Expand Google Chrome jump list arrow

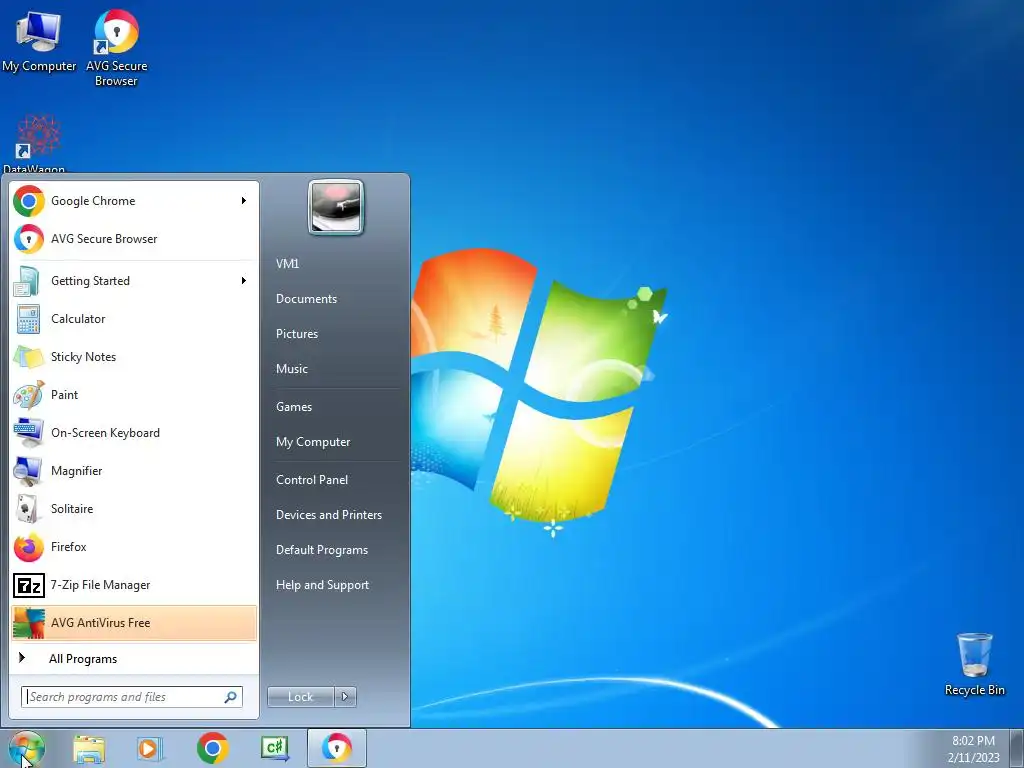(x=244, y=201)
